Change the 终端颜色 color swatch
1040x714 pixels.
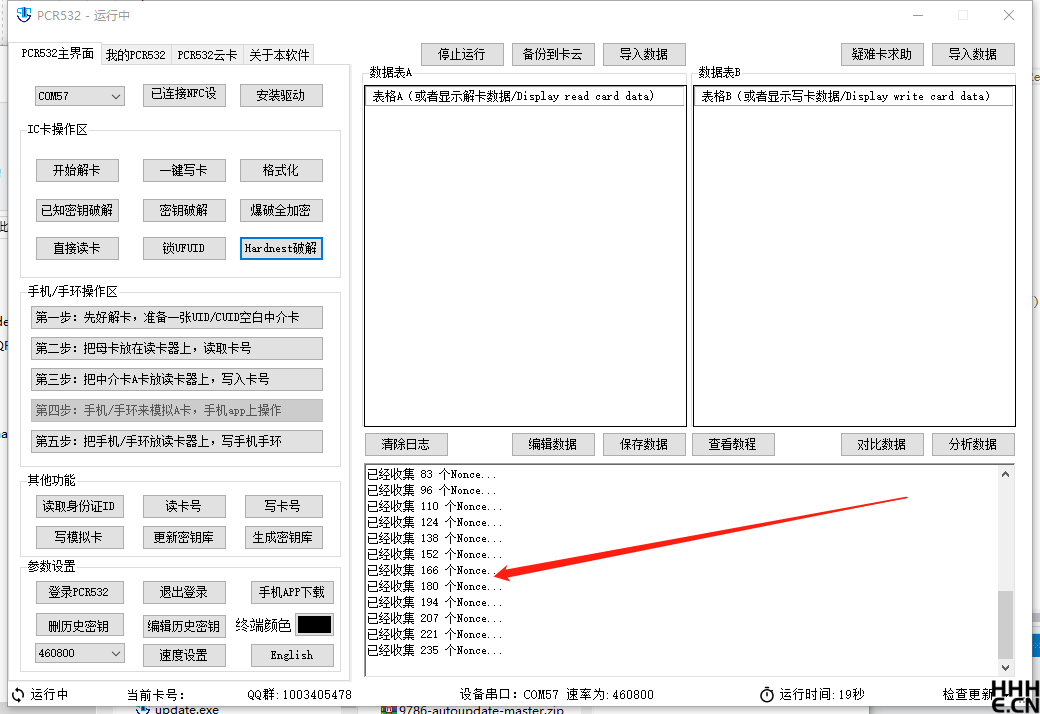coord(315,624)
